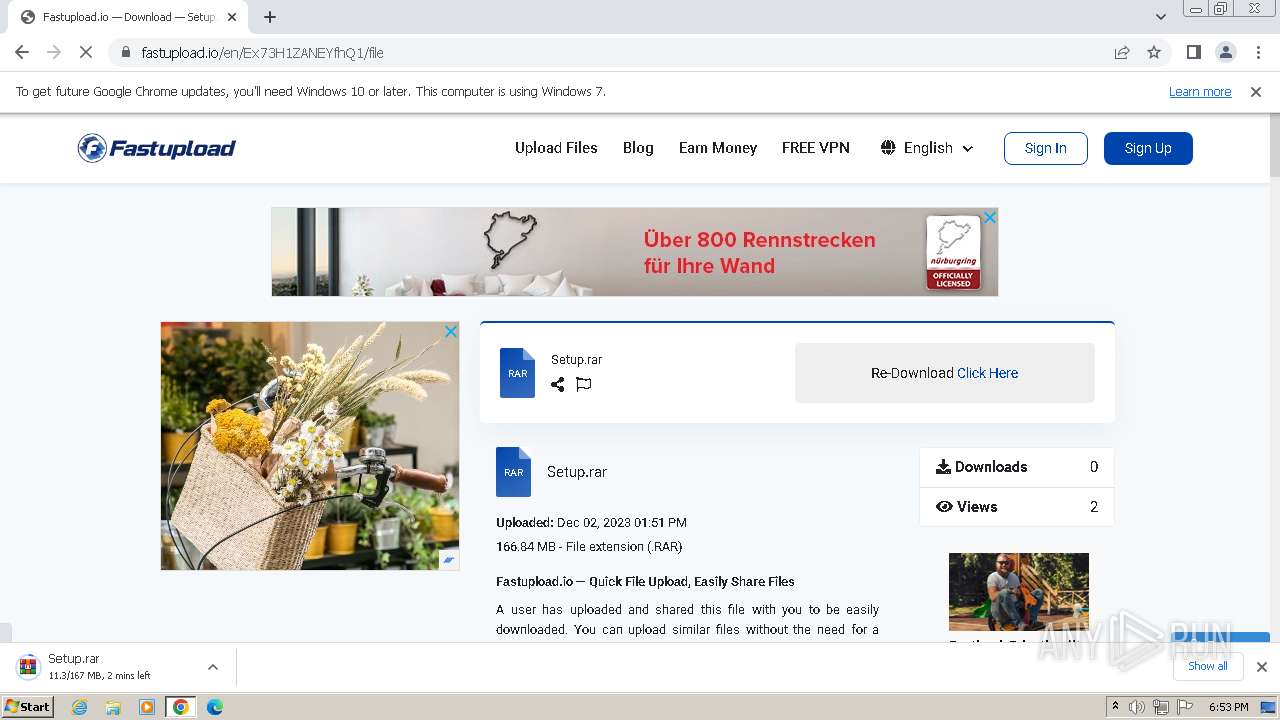Open the FREE VPN menu item
This screenshot has width=1280, height=720.
click(816, 148)
